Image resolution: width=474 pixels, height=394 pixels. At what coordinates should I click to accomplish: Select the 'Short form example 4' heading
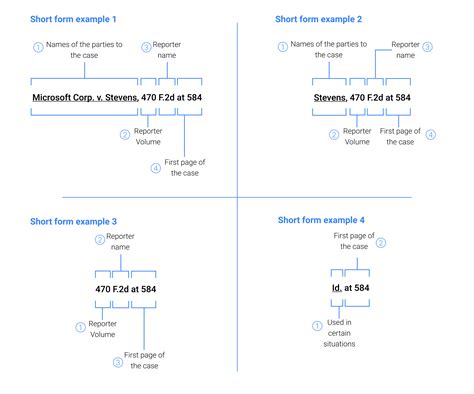321,220
